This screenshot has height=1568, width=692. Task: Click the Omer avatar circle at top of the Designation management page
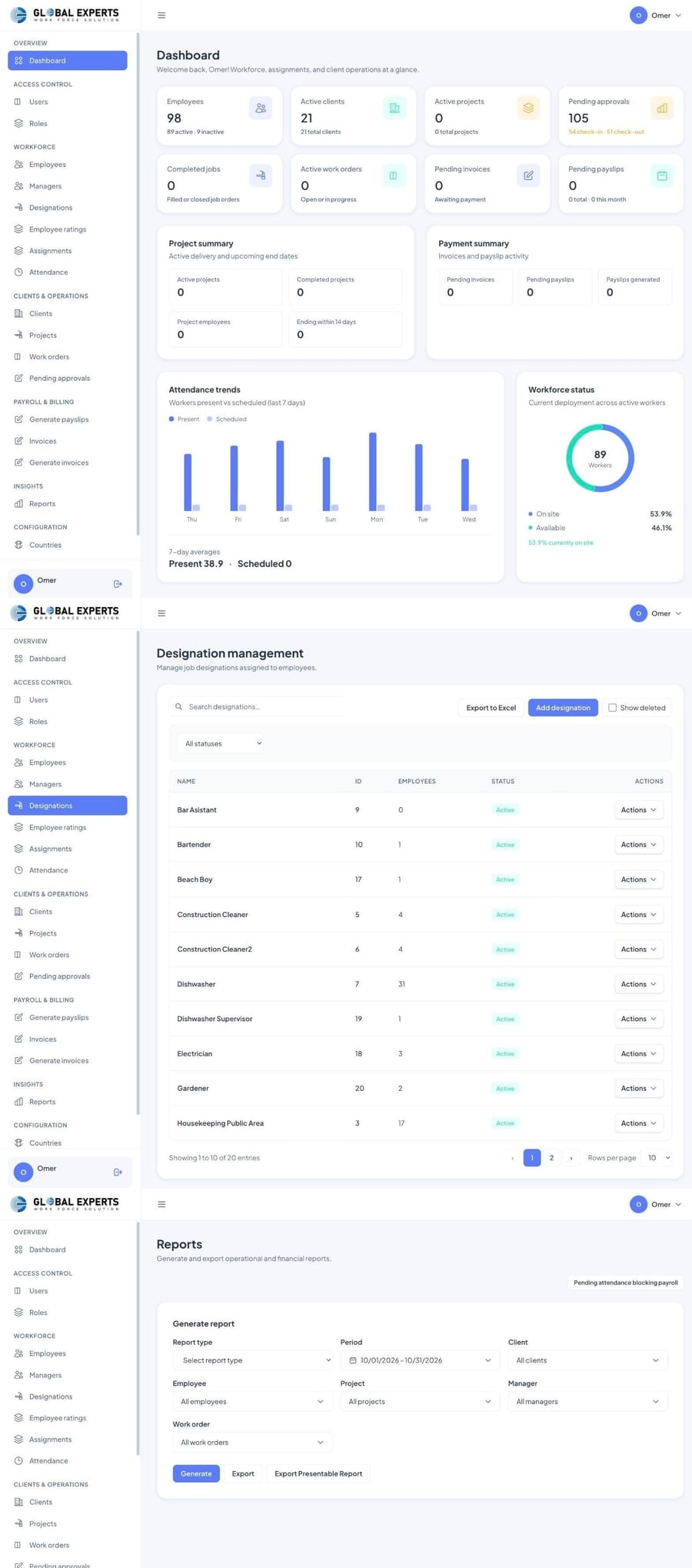click(x=638, y=613)
